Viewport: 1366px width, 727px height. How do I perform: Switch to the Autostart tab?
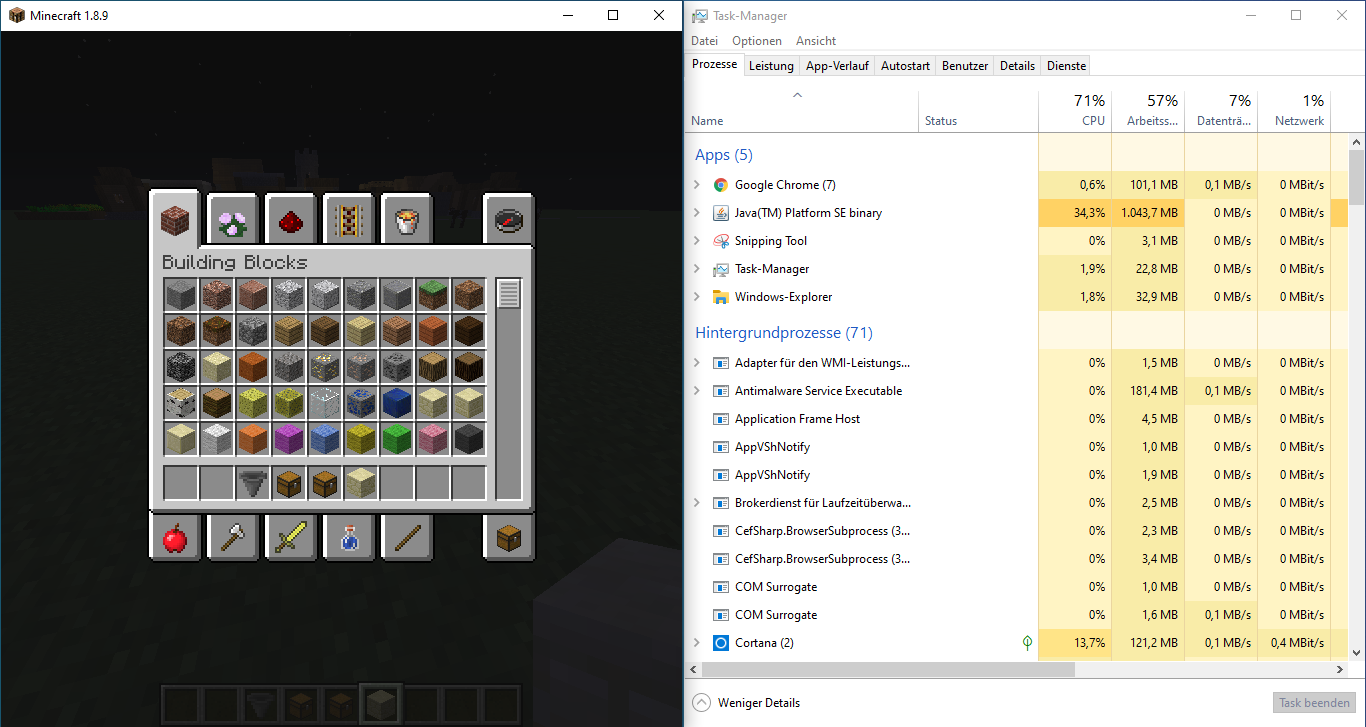(905, 66)
